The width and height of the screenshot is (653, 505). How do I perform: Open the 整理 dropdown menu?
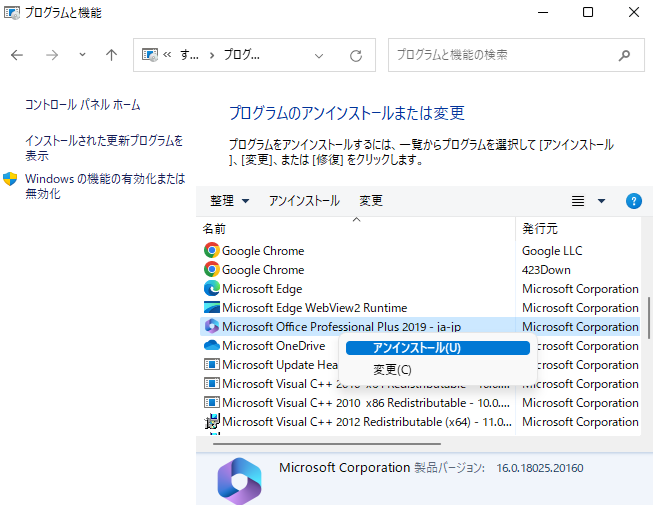point(229,201)
